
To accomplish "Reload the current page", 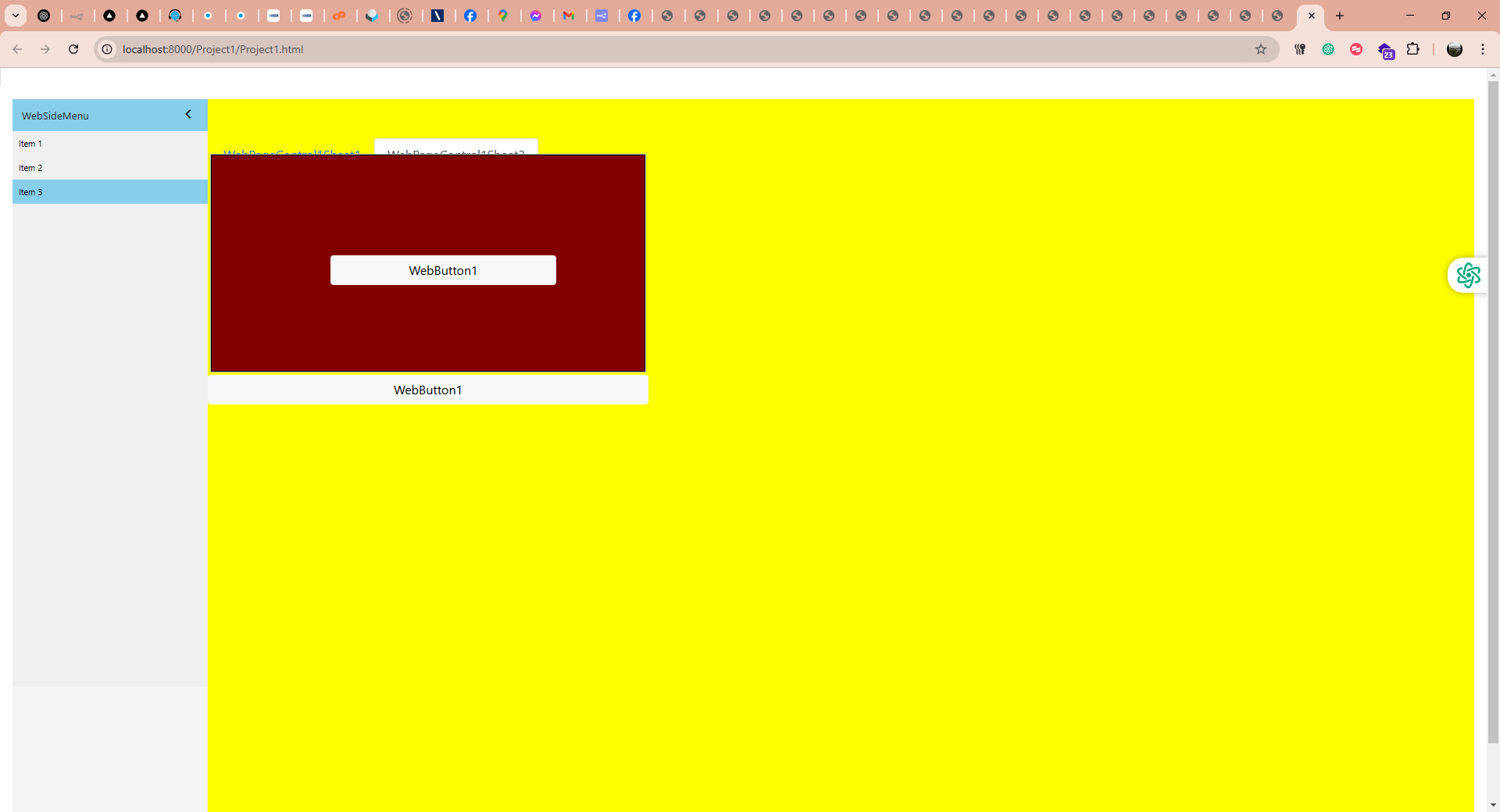I will click(73, 49).
